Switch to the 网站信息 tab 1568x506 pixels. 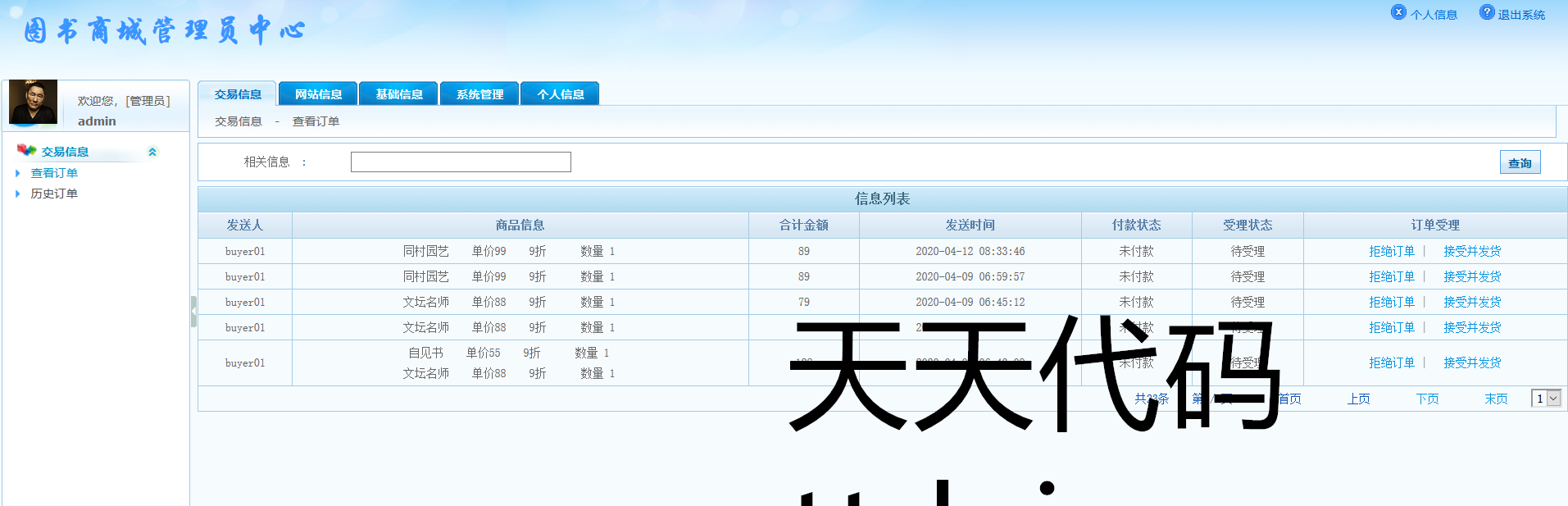(318, 94)
